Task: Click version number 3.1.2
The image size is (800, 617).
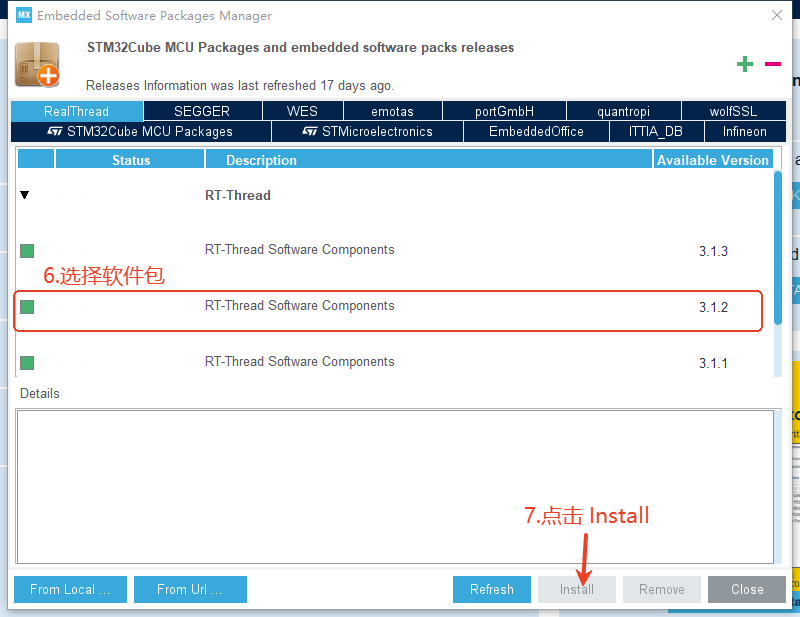Action: point(713,307)
